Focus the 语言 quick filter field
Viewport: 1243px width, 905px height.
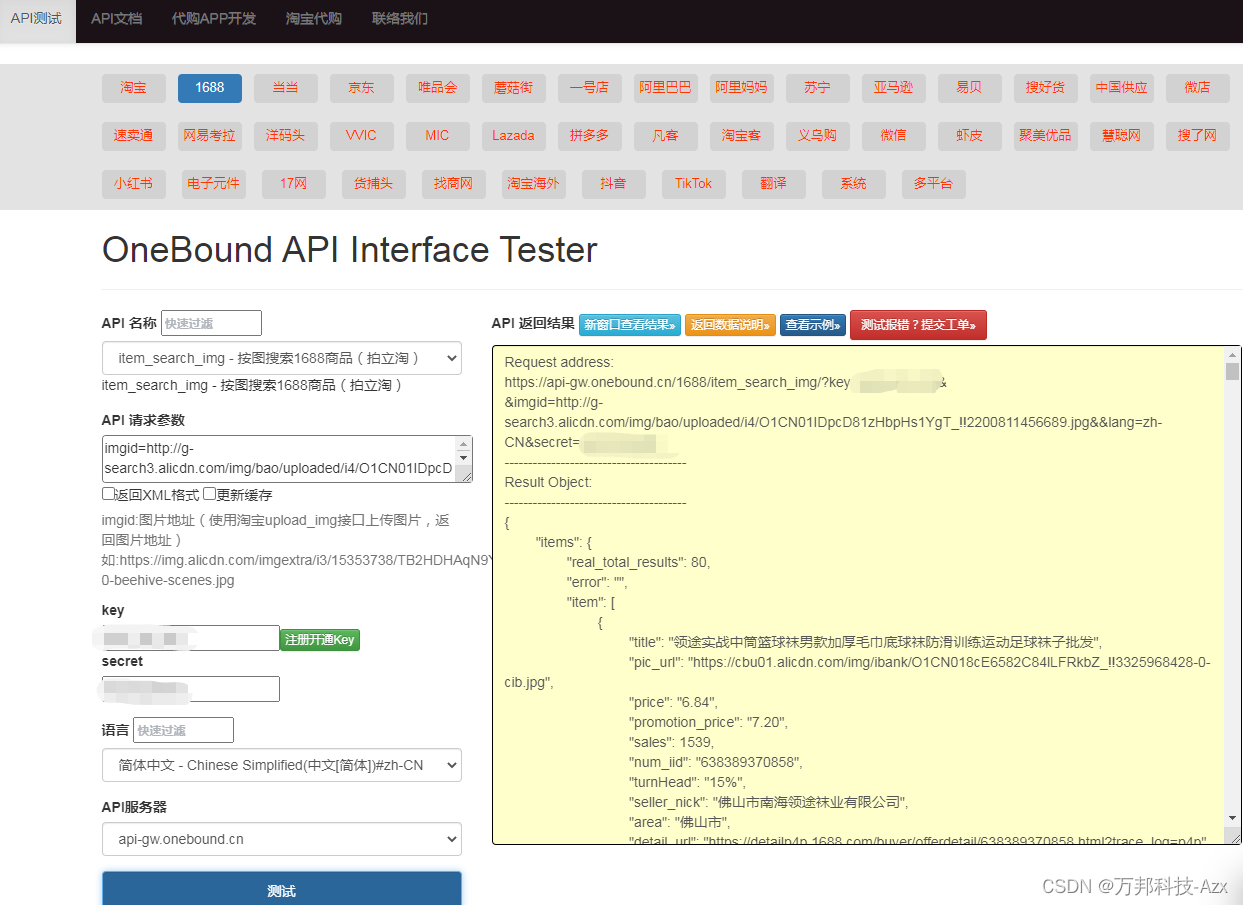coord(183,730)
